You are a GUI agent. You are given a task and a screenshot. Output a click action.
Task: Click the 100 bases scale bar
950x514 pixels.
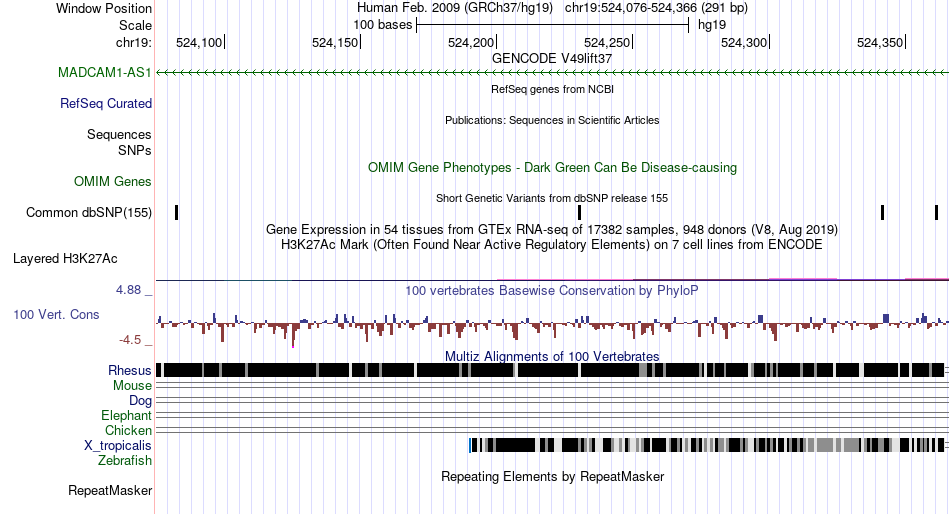(553, 25)
